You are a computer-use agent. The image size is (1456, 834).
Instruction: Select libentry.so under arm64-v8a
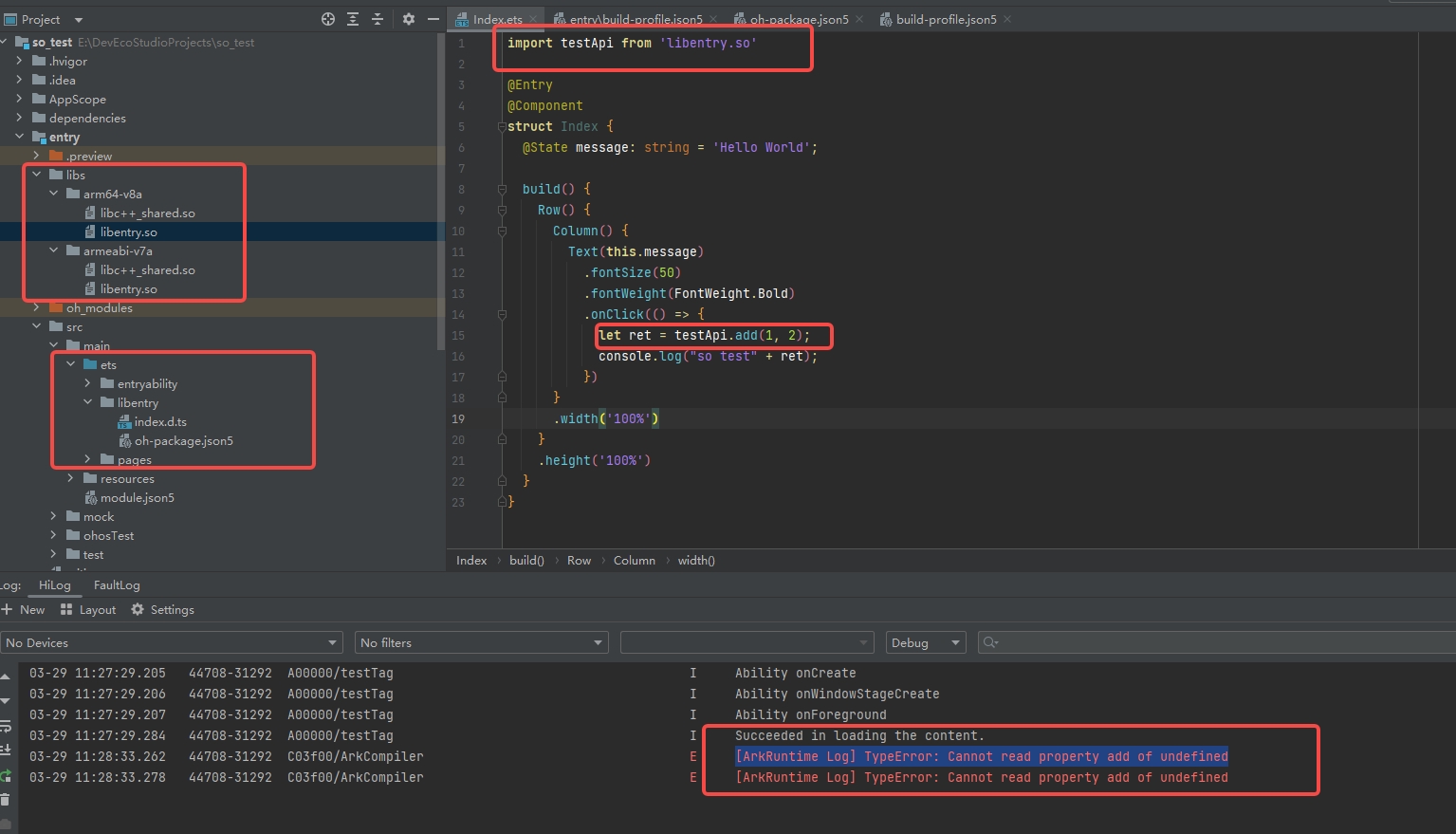128,232
